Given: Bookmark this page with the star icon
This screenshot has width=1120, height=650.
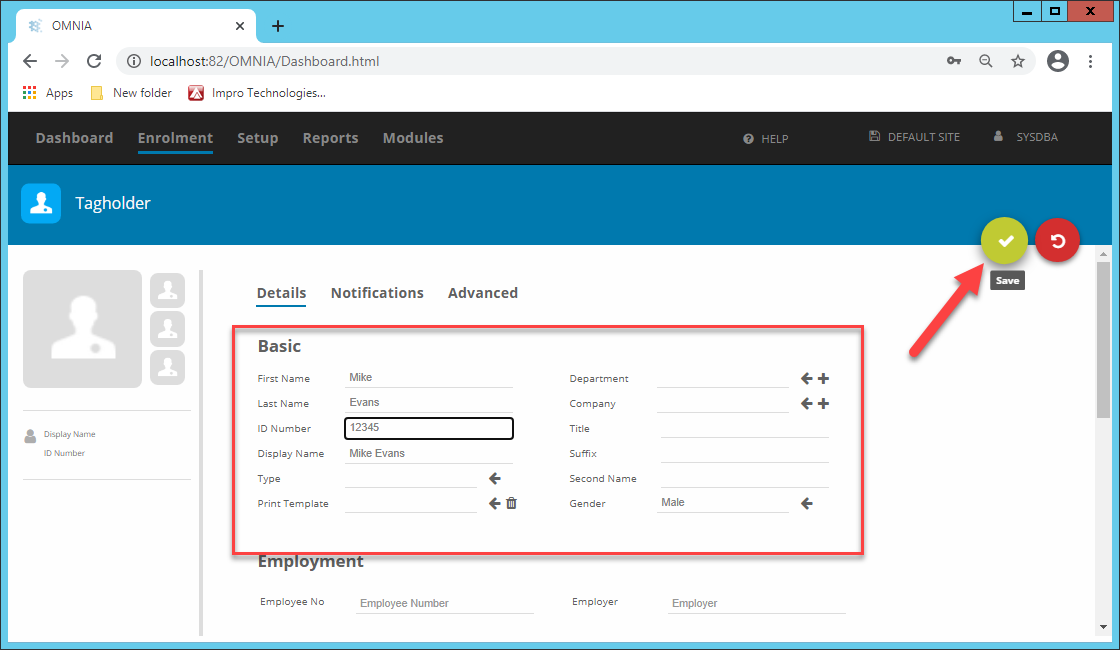Looking at the screenshot, I should click(1018, 61).
